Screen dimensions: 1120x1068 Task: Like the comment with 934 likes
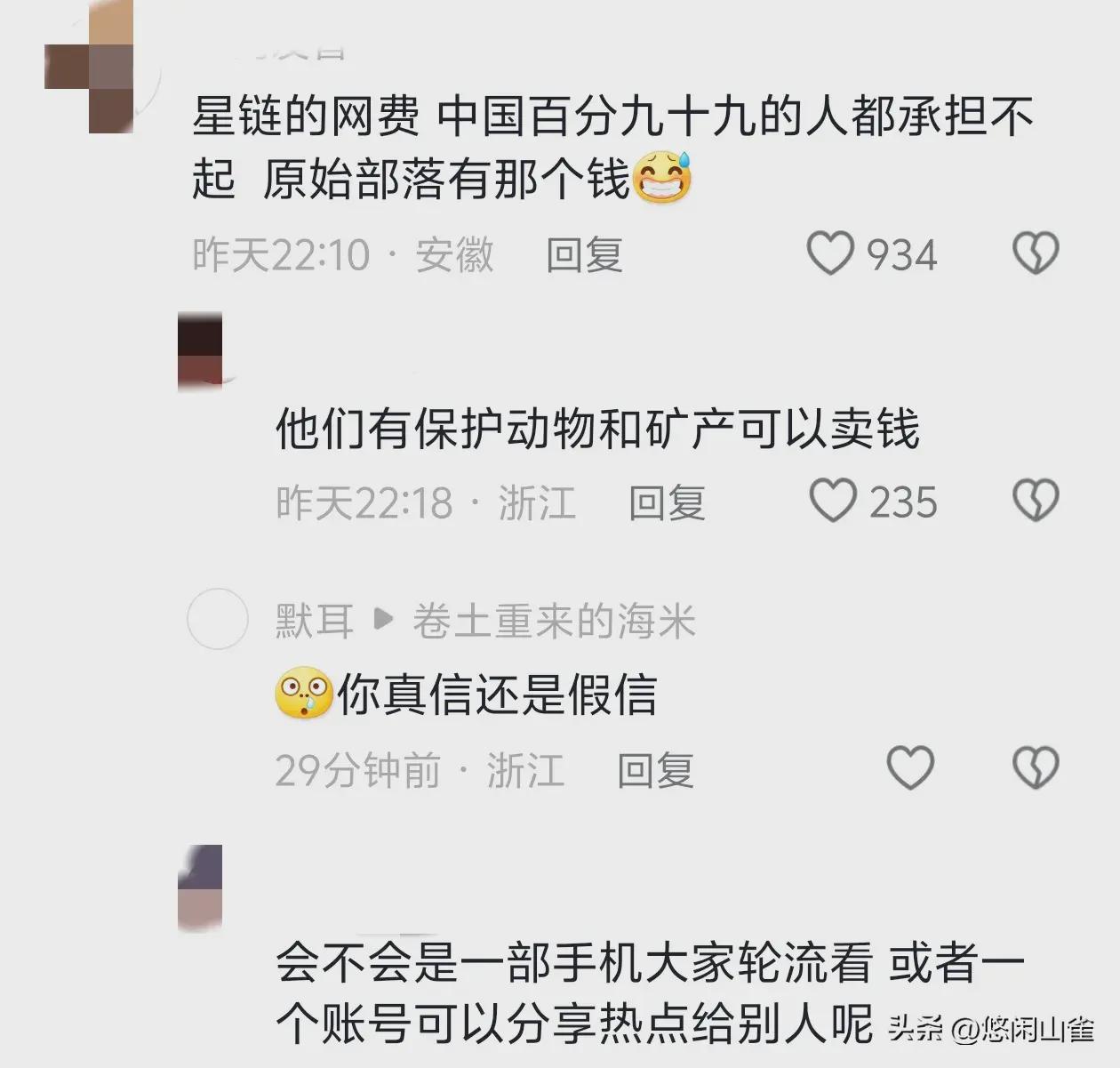pos(830,253)
